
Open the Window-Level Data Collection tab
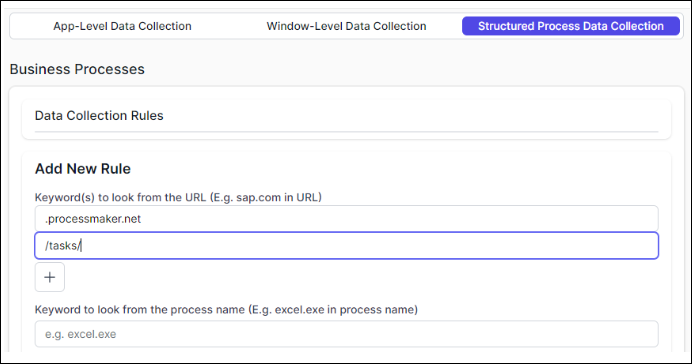(346, 26)
